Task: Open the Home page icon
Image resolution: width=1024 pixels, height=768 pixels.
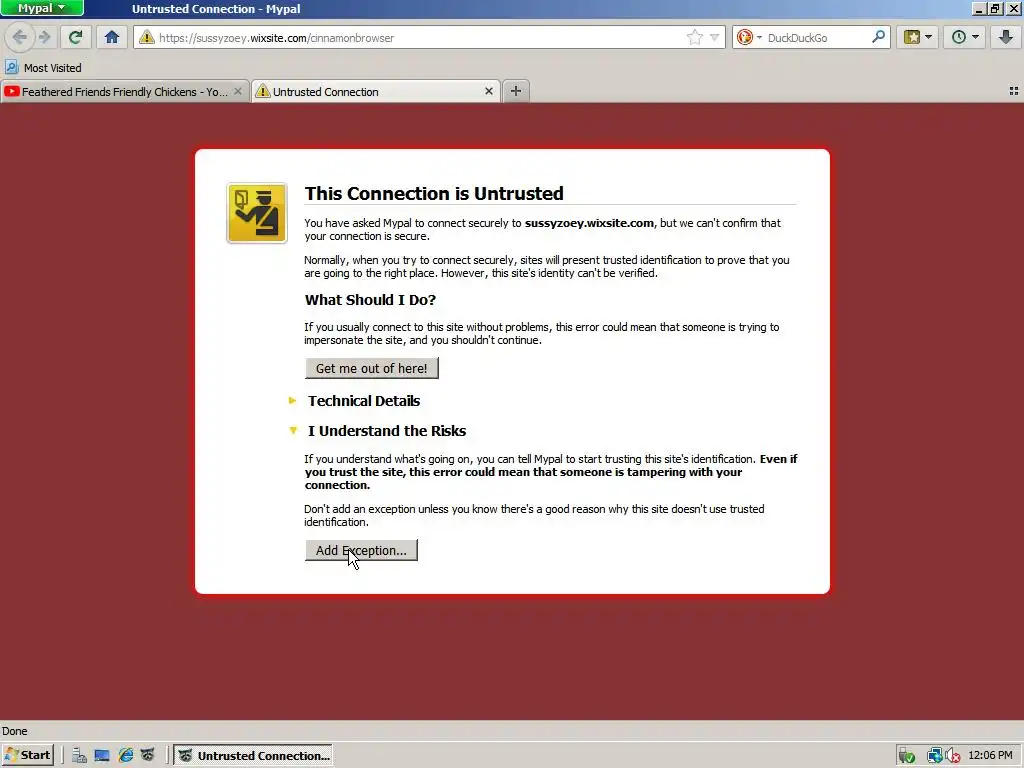Action: click(x=112, y=37)
